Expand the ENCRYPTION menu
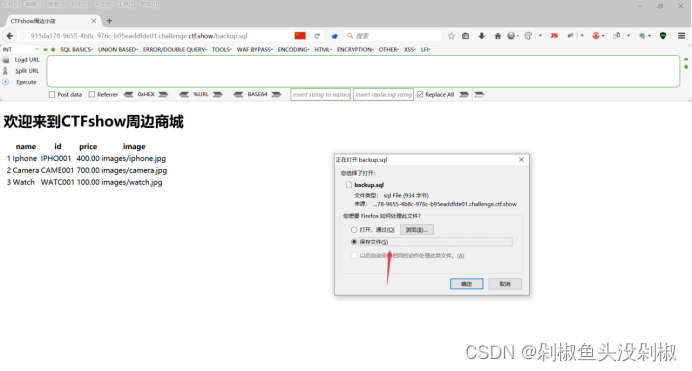 (355, 49)
